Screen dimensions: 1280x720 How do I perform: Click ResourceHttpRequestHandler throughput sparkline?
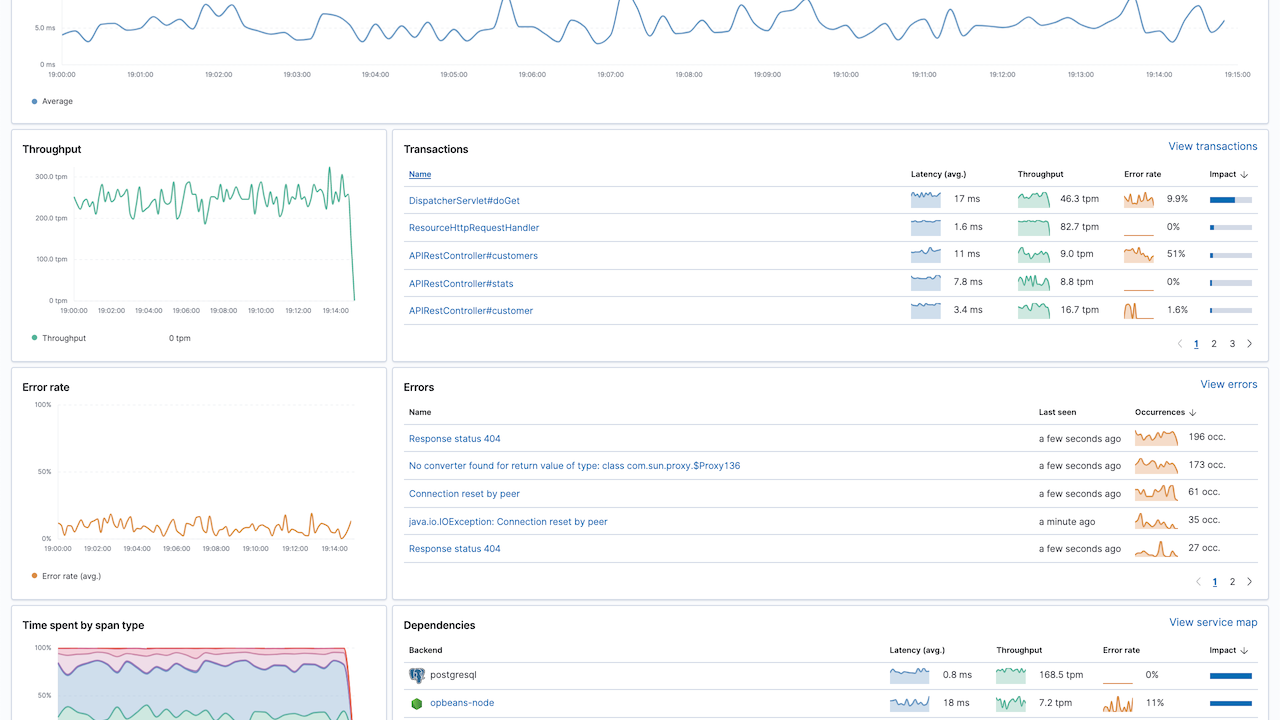[x=1033, y=227]
